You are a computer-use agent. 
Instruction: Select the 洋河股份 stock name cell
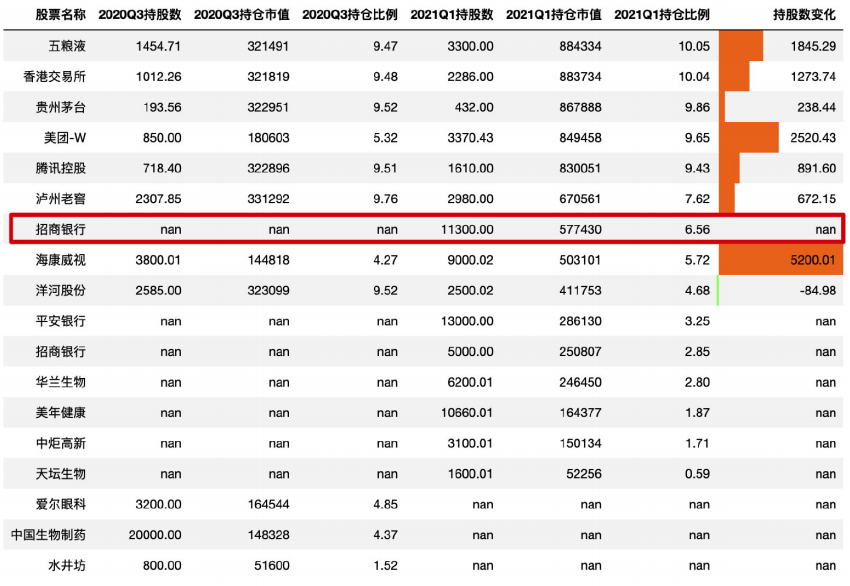(x=60, y=291)
